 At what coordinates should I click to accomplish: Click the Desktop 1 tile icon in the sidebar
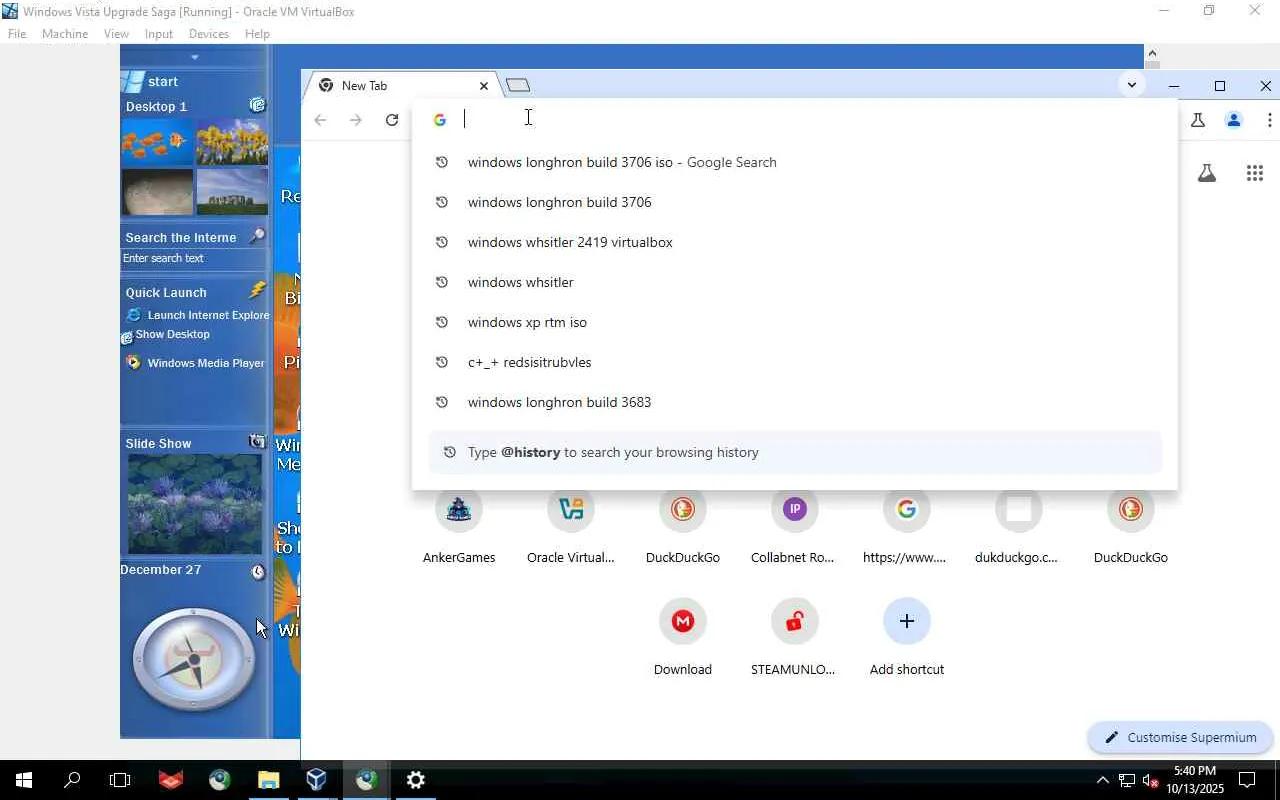click(x=257, y=105)
